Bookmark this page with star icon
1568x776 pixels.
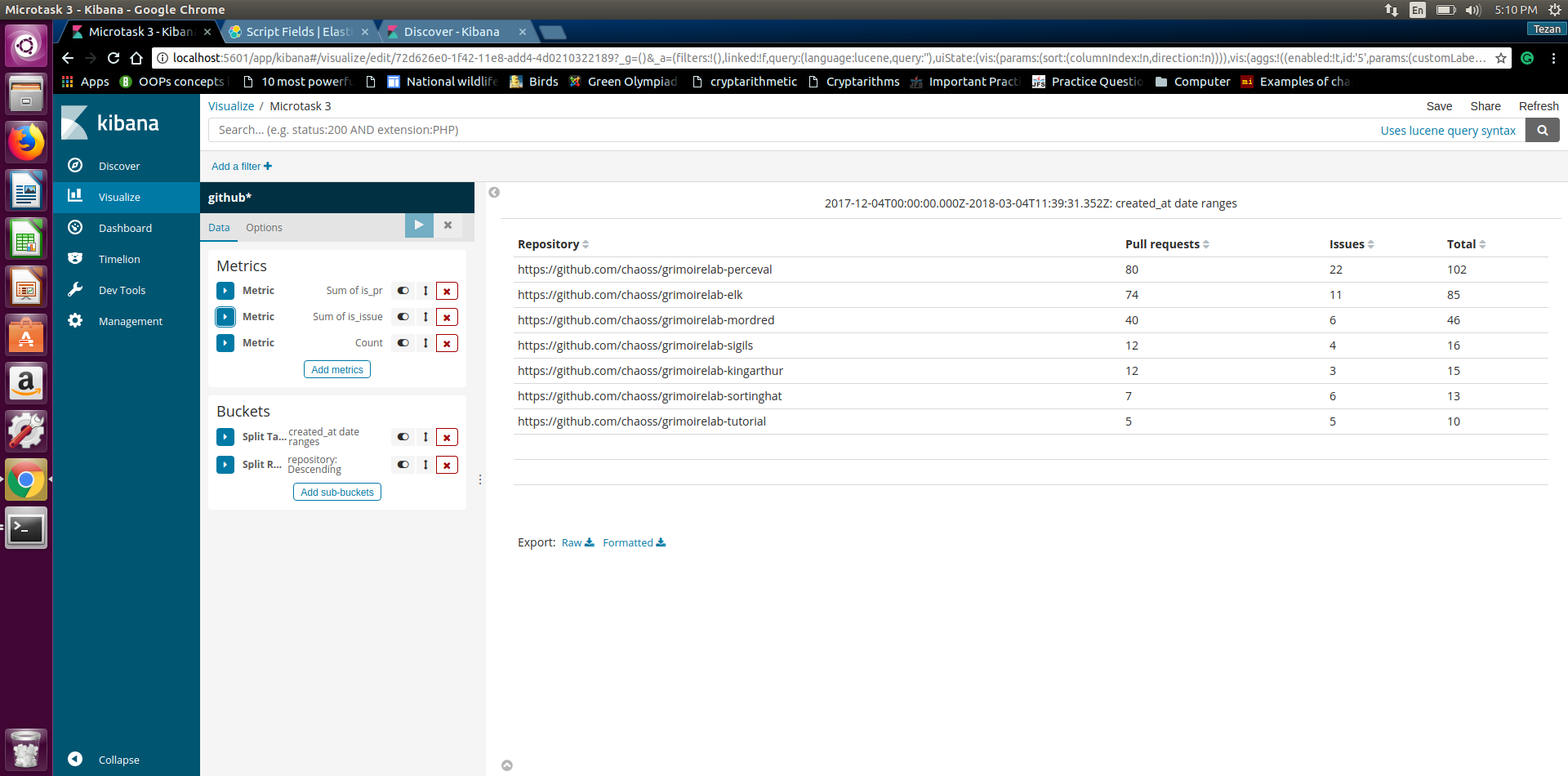point(1501,58)
